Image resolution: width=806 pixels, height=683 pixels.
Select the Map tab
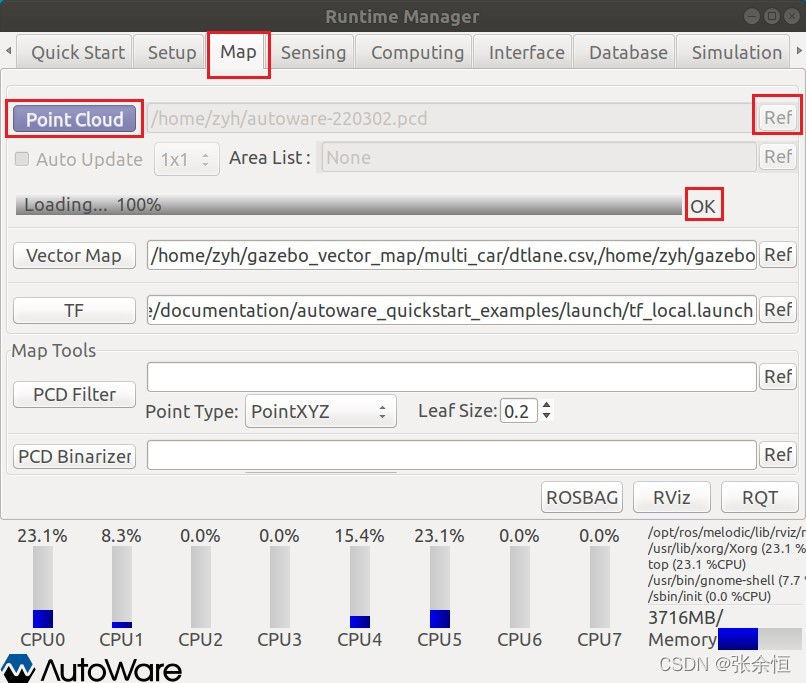pyautogui.click(x=239, y=51)
